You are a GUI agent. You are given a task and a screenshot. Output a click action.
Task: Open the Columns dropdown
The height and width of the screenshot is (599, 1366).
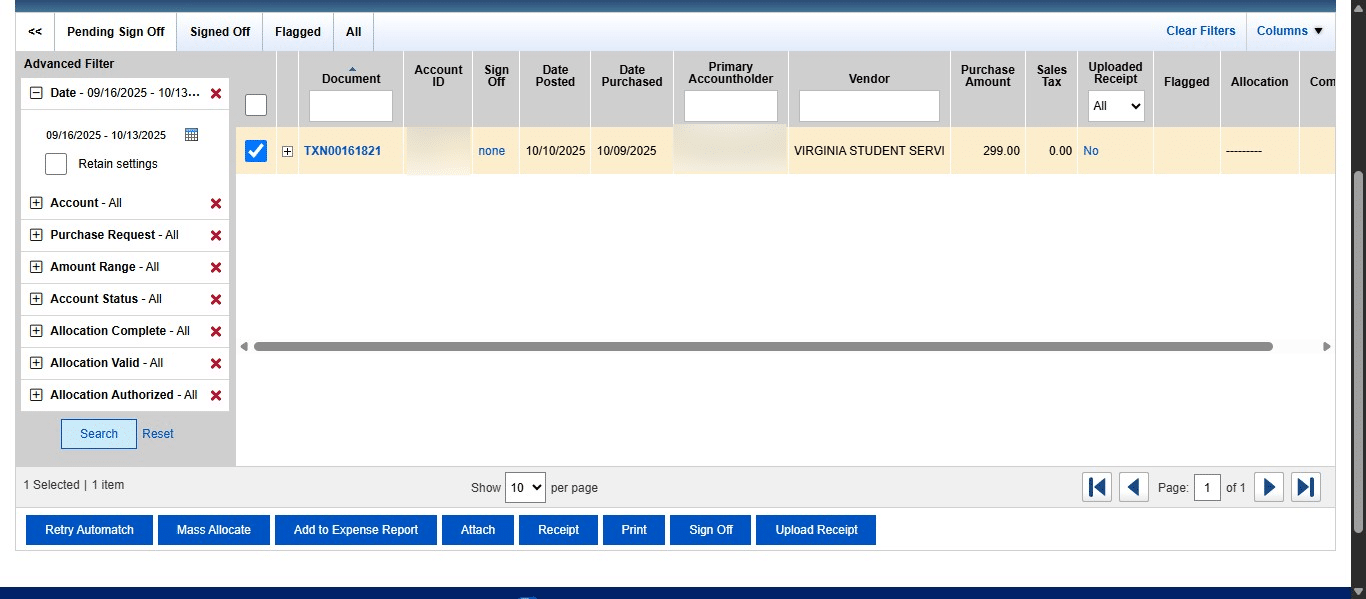[1289, 31]
